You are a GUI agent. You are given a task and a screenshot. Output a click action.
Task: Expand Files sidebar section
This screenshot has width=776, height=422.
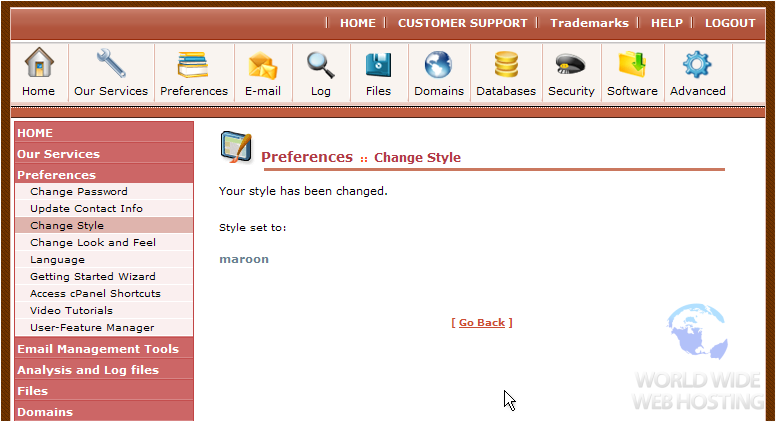point(104,391)
